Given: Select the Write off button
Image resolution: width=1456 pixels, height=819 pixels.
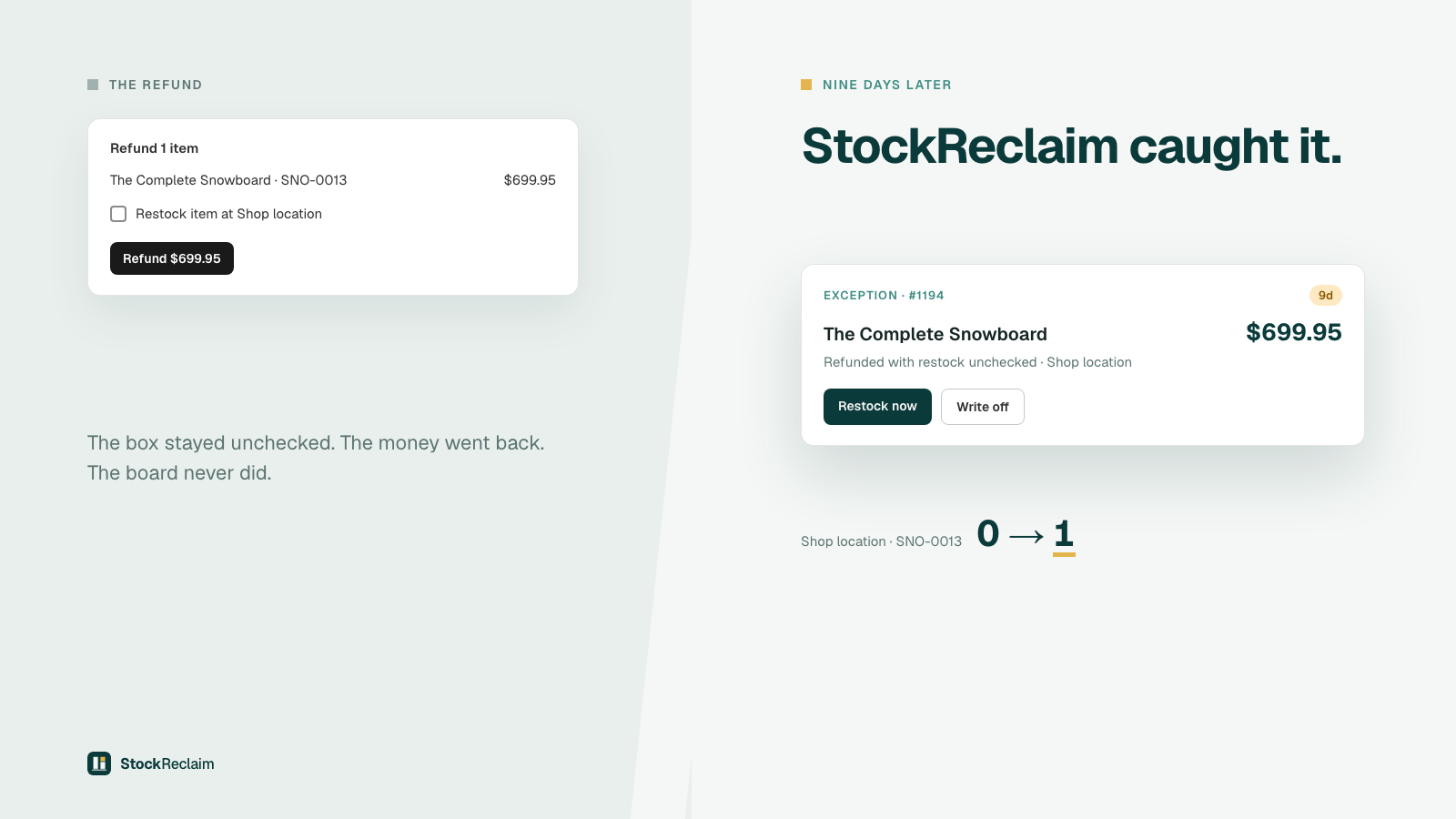Looking at the screenshot, I should coord(983,407).
